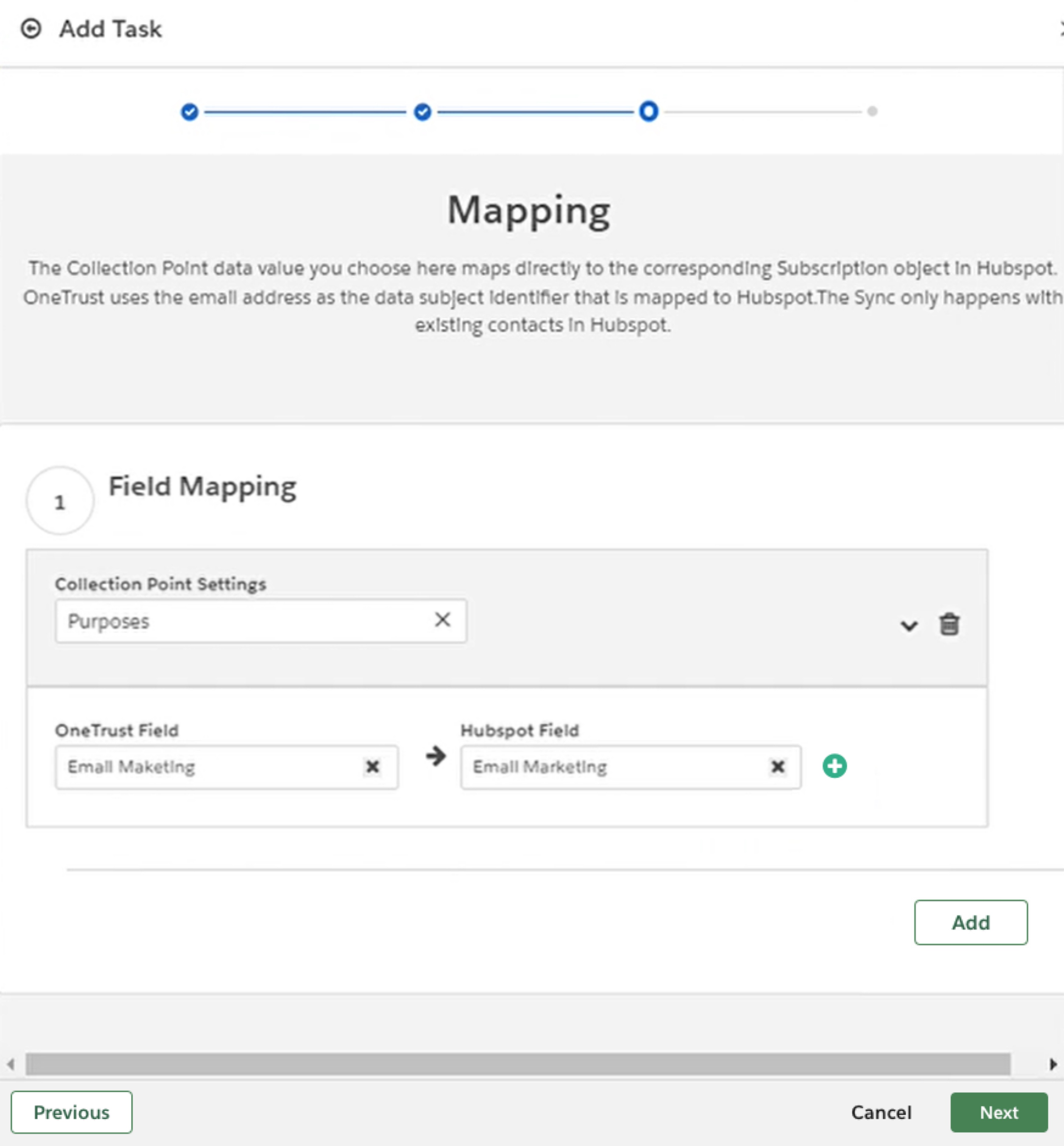Clear the Hubspot Email Marketing field
The image size is (1064, 1146).
click(777, 767)
